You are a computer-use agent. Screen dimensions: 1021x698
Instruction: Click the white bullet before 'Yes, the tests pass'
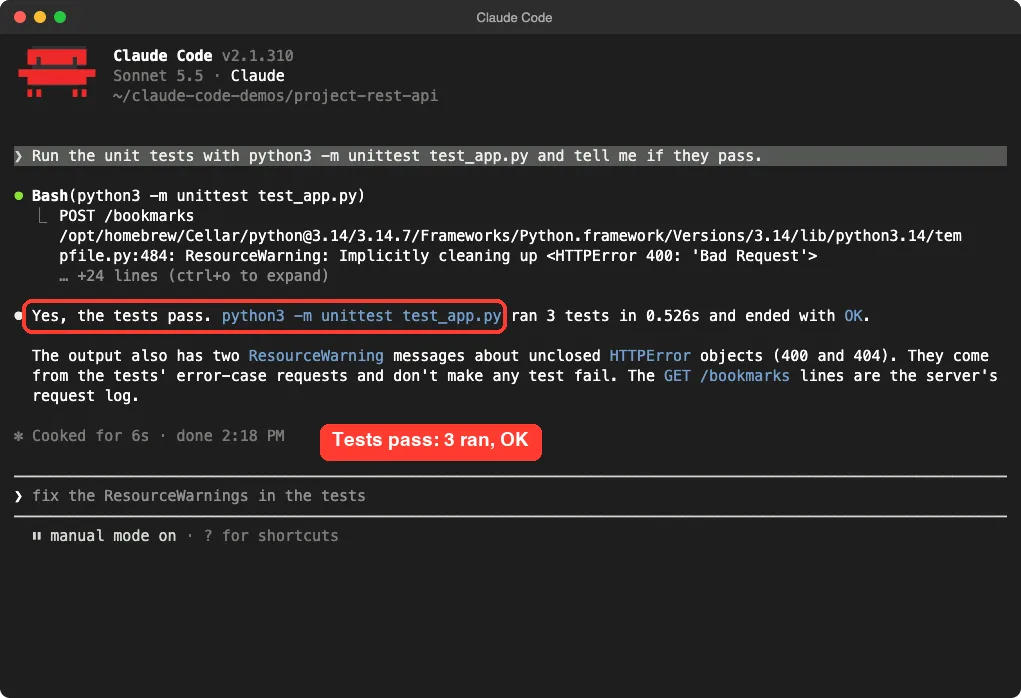tap(18, 316)
